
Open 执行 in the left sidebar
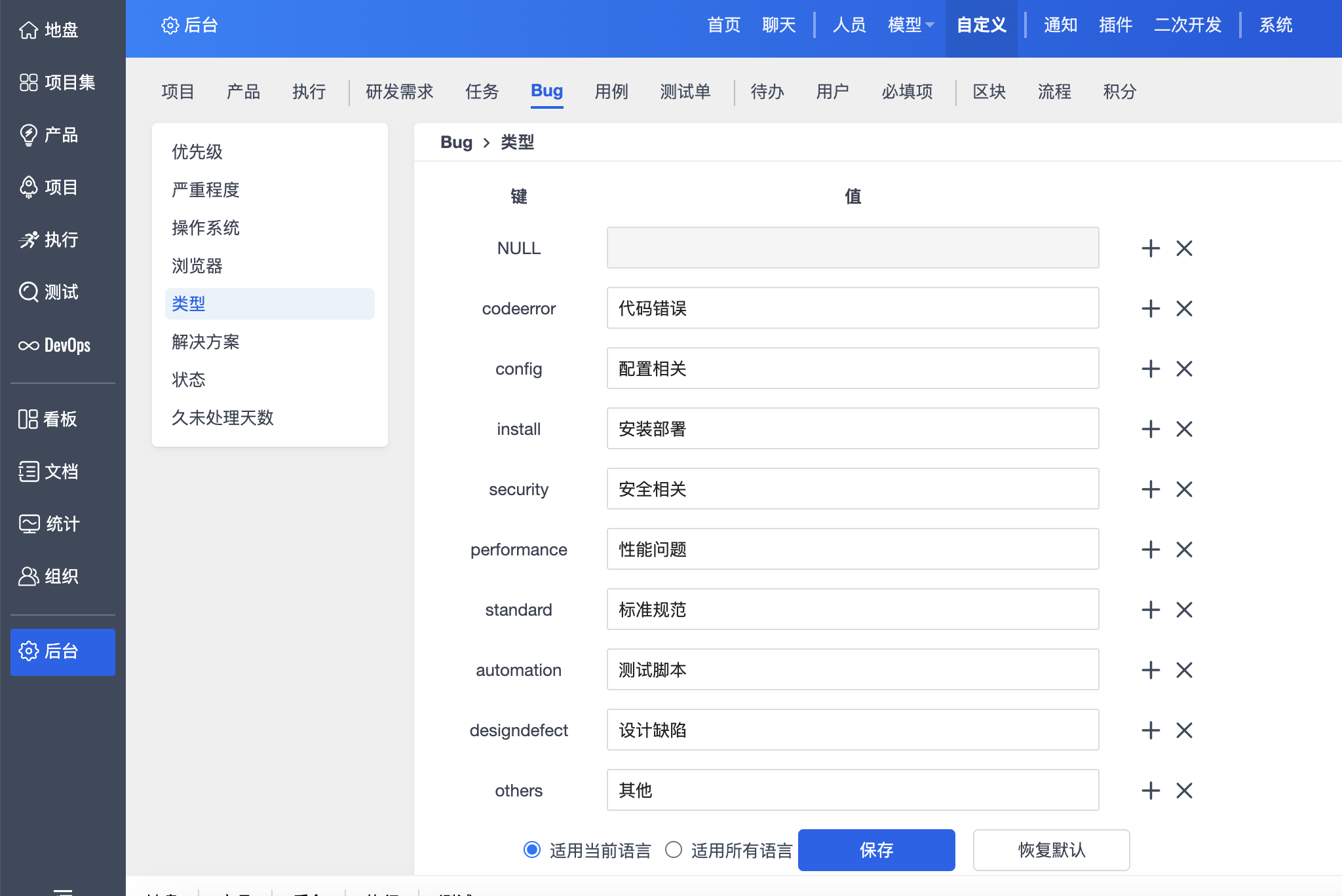[49, 240]
